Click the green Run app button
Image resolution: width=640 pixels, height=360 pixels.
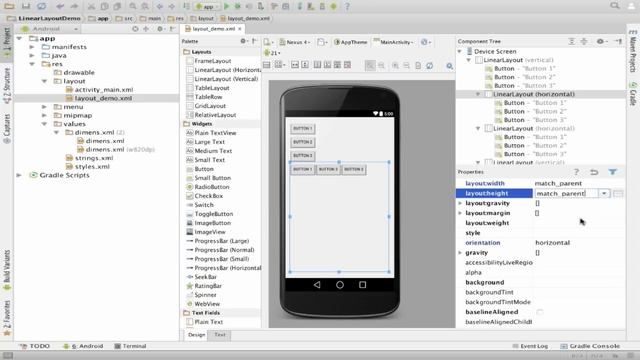[227, 6]
